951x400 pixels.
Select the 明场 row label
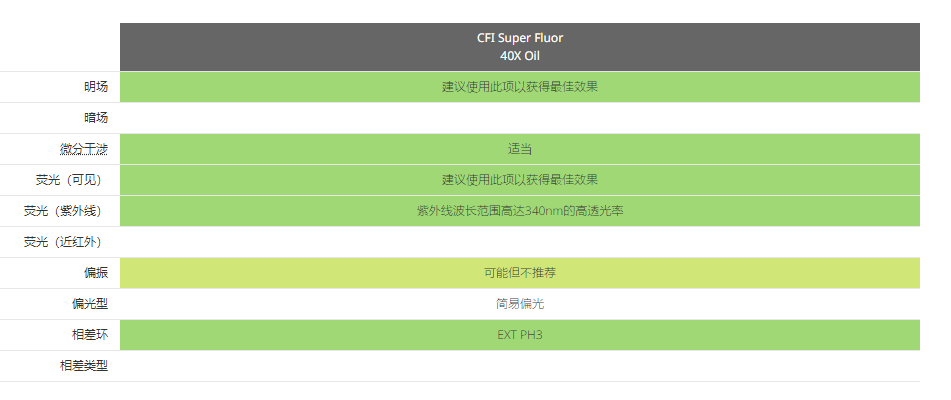click(x=96, y=87)
